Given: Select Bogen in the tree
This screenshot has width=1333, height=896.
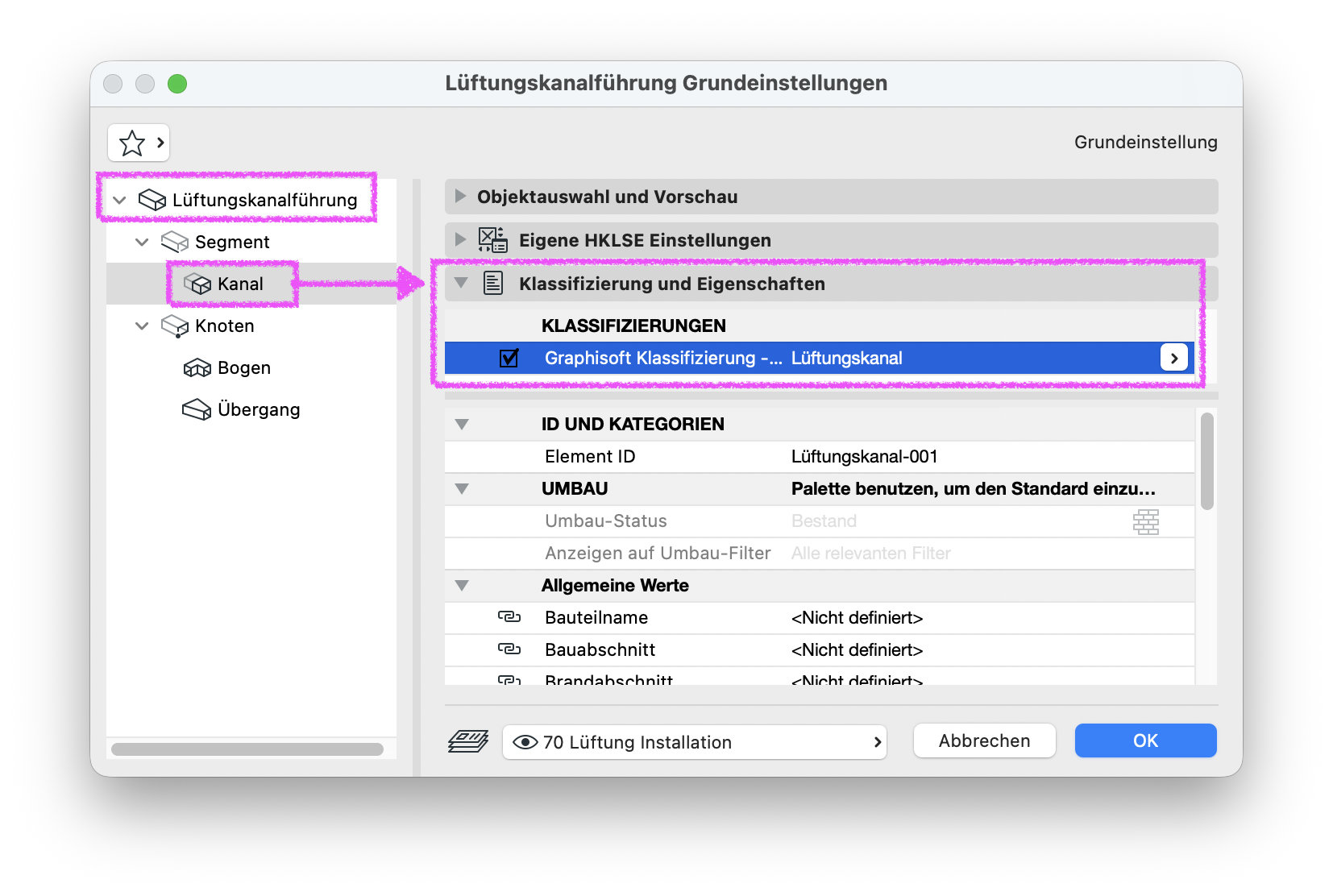Looking at the screenshot, I should [x=243, y=367].
